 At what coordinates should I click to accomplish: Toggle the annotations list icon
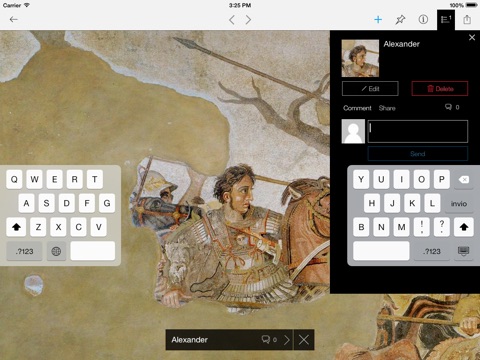(446, 20)
